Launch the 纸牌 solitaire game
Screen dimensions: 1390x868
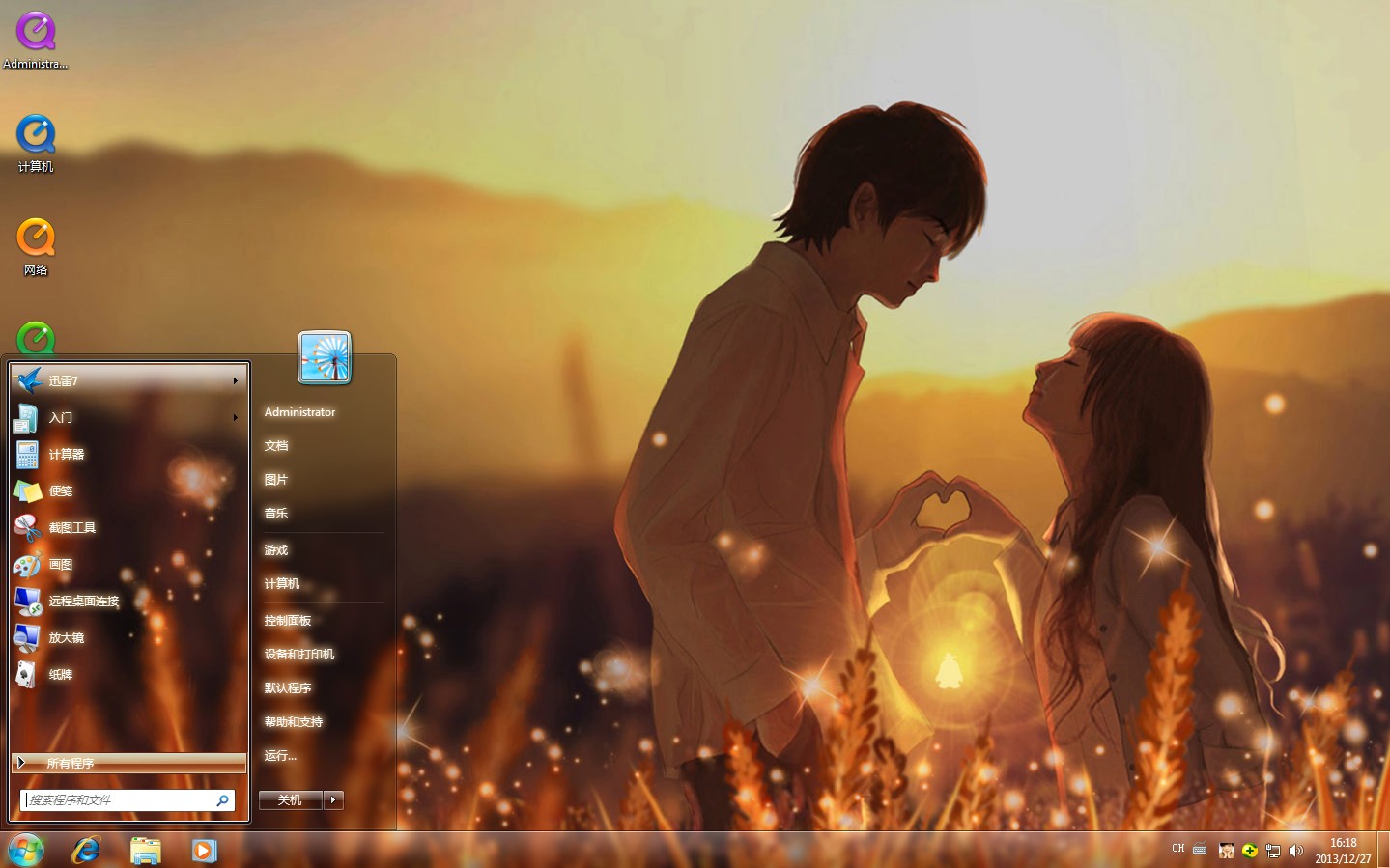128,674
